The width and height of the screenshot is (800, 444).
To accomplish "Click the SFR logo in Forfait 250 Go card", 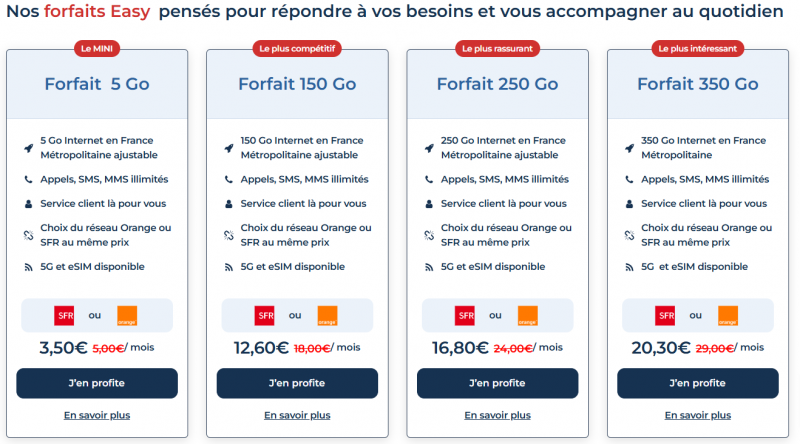I will pyautogui.click(x=465, y=316).
